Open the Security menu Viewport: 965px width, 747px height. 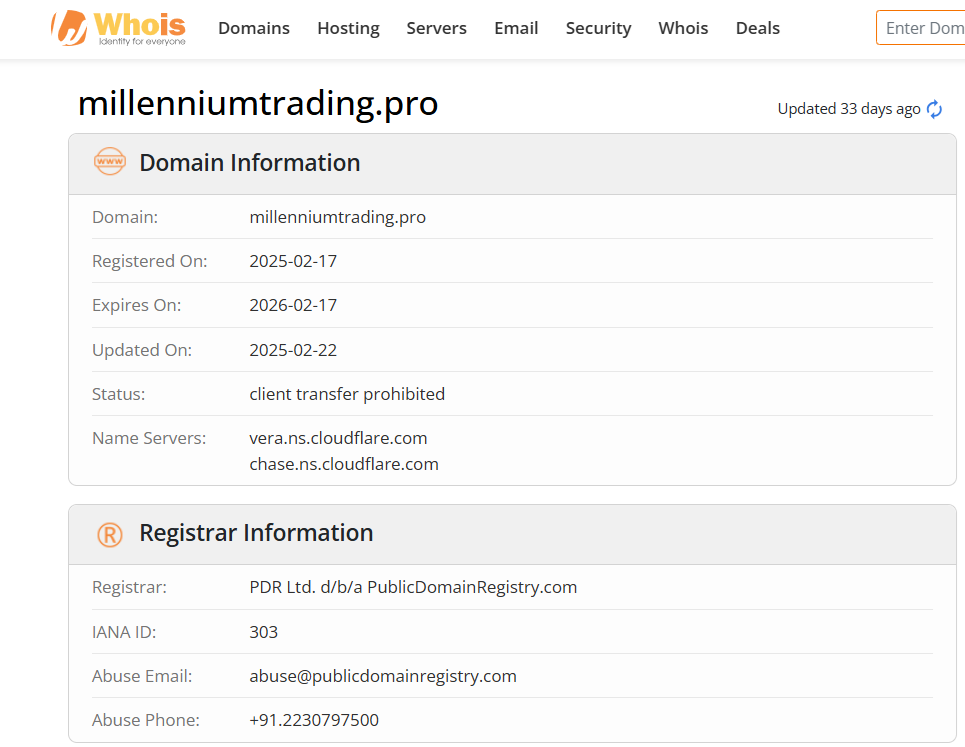coord(598,28)
